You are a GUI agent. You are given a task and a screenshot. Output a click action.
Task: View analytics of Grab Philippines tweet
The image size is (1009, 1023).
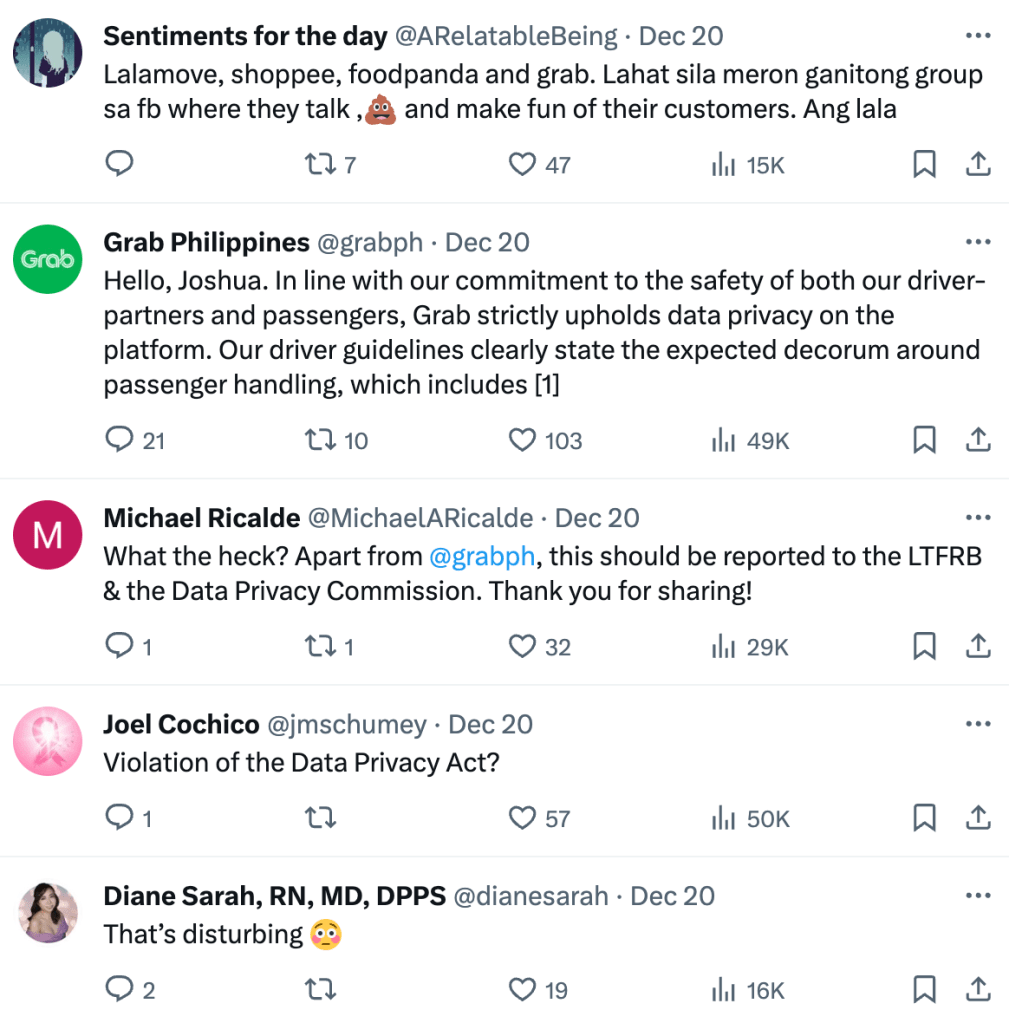[723, 440]
